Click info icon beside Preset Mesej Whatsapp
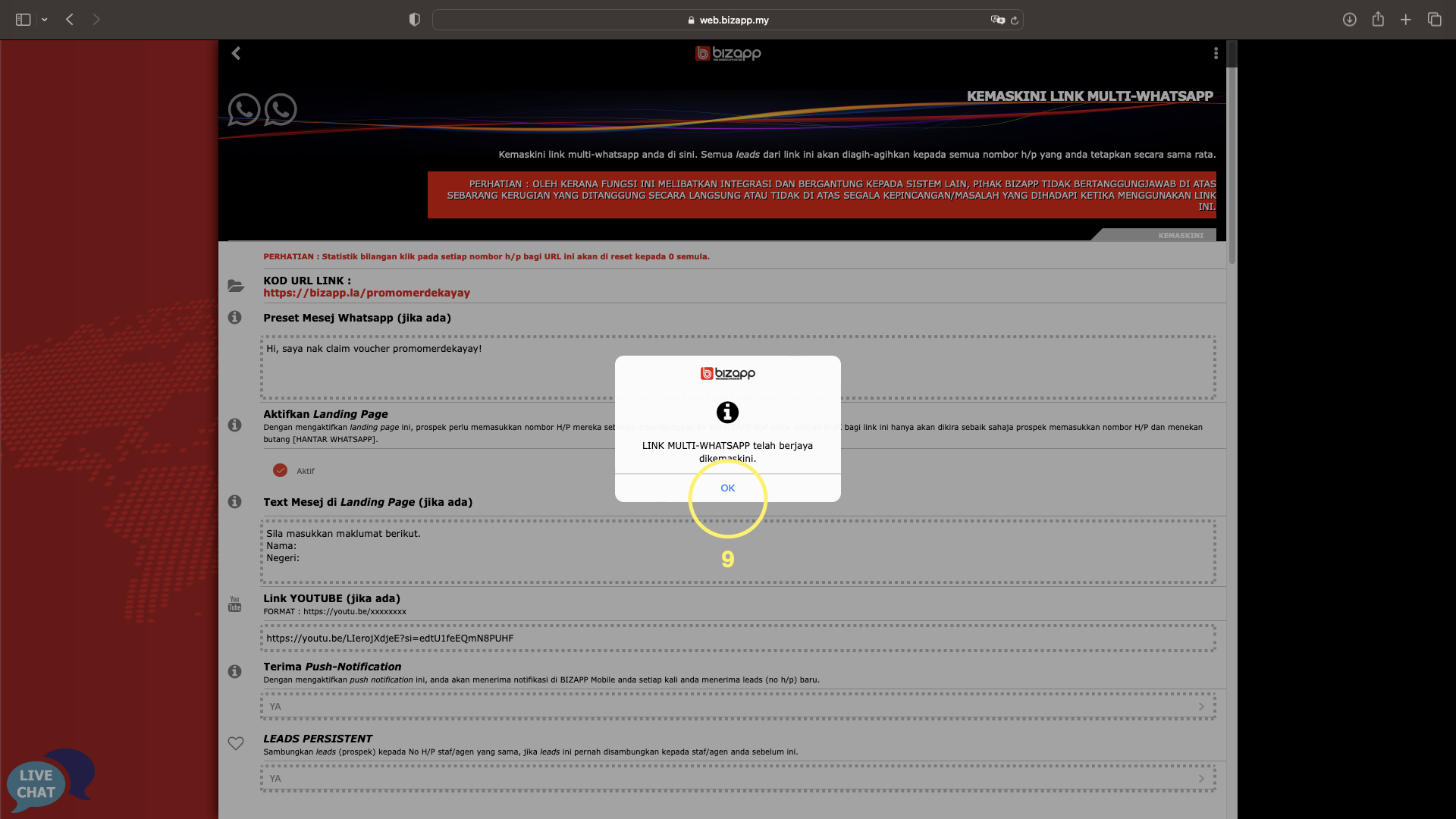Screen dimensions: 1456x819 (235, 317)
